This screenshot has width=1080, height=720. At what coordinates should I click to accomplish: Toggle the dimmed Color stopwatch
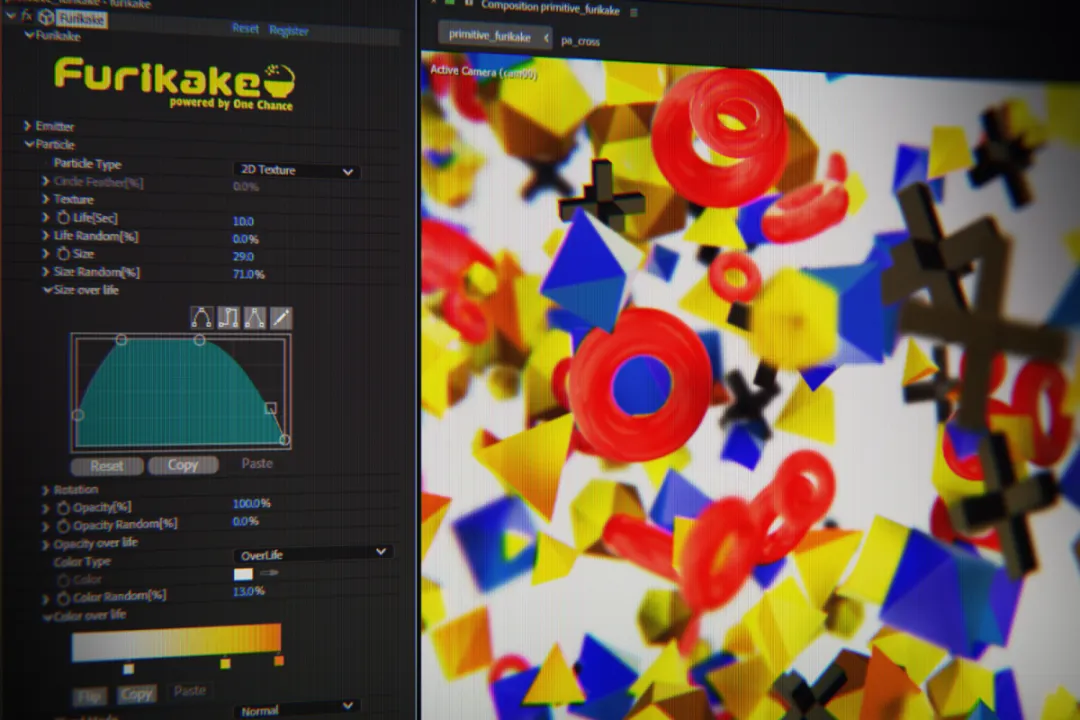[63, 580]
